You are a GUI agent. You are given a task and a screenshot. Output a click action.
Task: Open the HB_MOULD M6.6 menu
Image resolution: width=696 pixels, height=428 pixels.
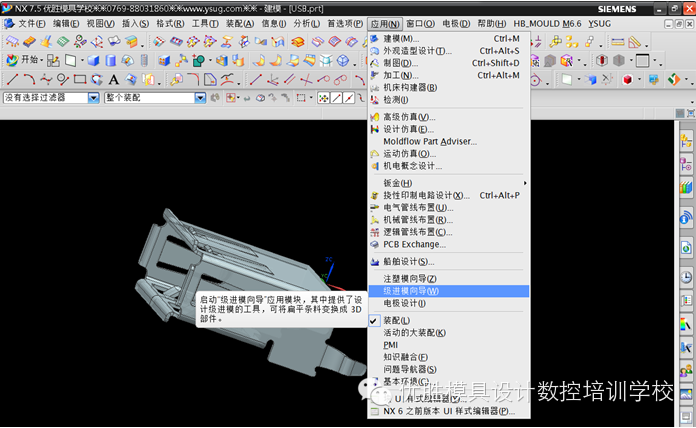click(x=547, y=24)
